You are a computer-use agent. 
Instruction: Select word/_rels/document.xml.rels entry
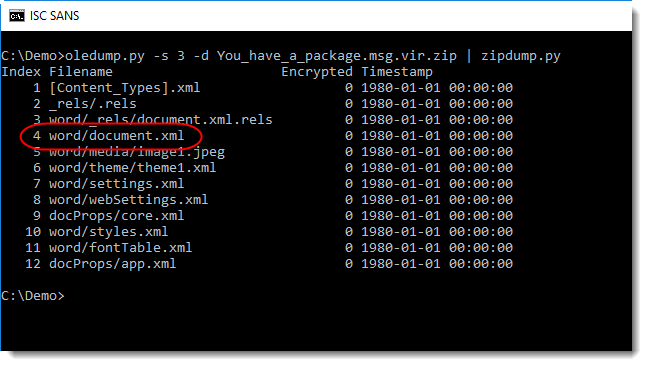(161, 120)
